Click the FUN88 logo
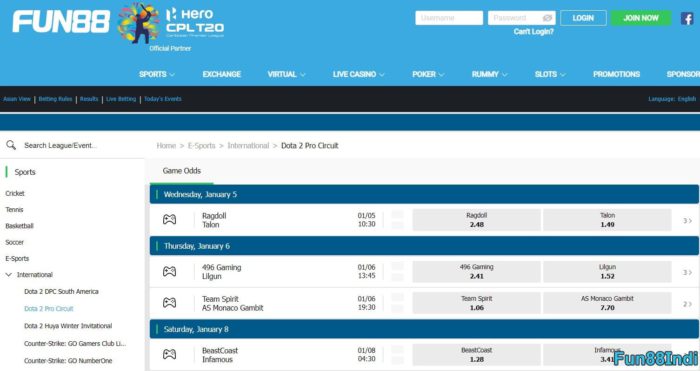The image size is (700, 371). coord(61,22)
